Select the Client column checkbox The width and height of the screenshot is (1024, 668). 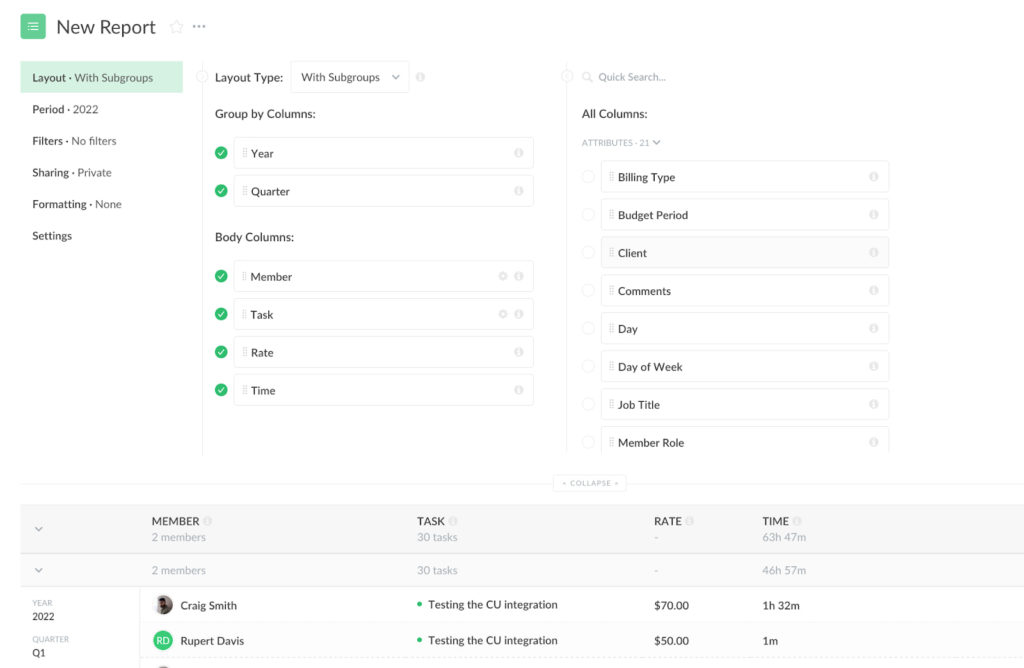point(588,252)
